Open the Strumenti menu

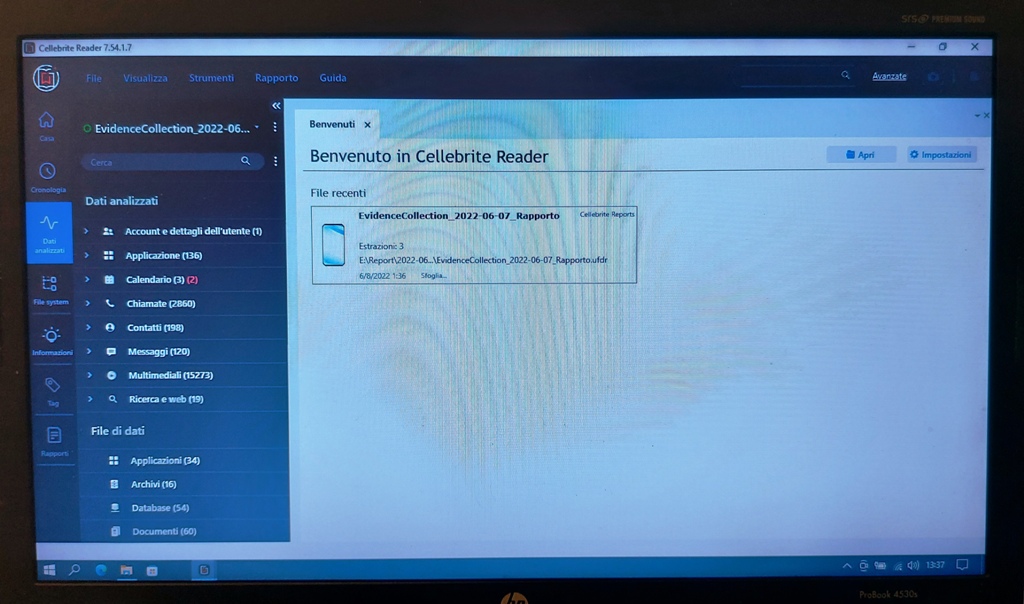[211, 78]
